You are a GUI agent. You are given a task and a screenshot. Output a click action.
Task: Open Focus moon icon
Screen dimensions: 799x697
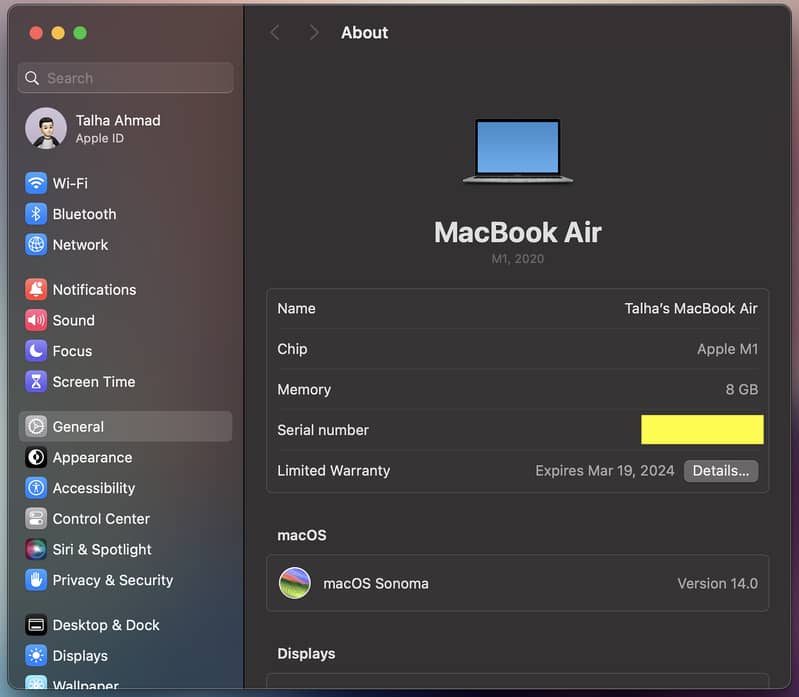pyautogui.click(x=36, y=351)
